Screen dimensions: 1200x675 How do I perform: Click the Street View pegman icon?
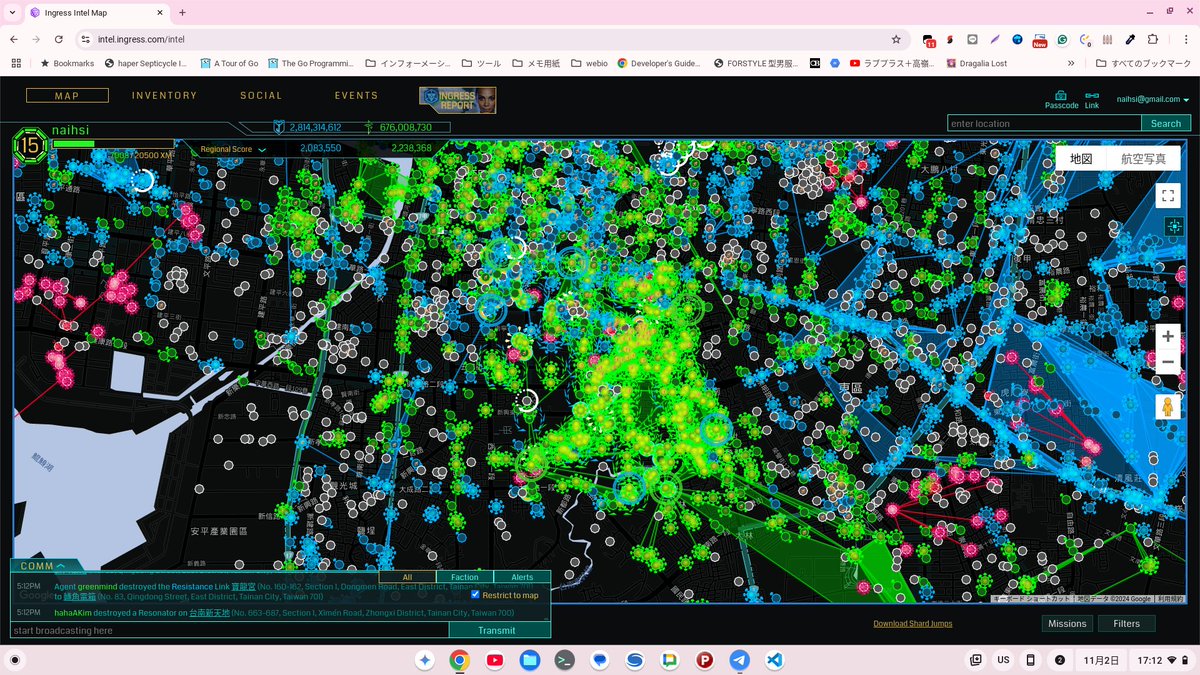1167,406
